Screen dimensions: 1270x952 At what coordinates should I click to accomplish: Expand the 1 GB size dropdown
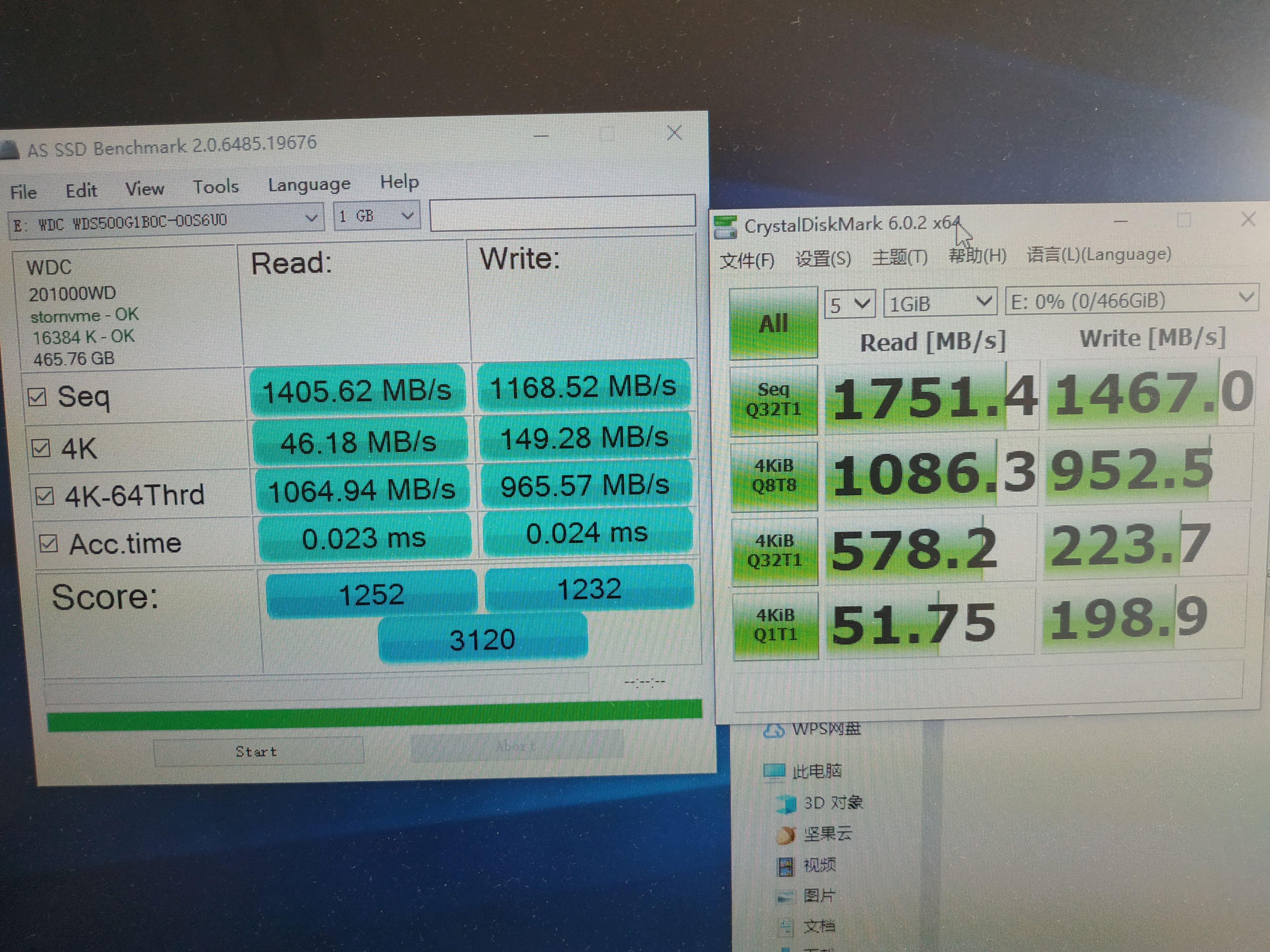click(377, 216)
